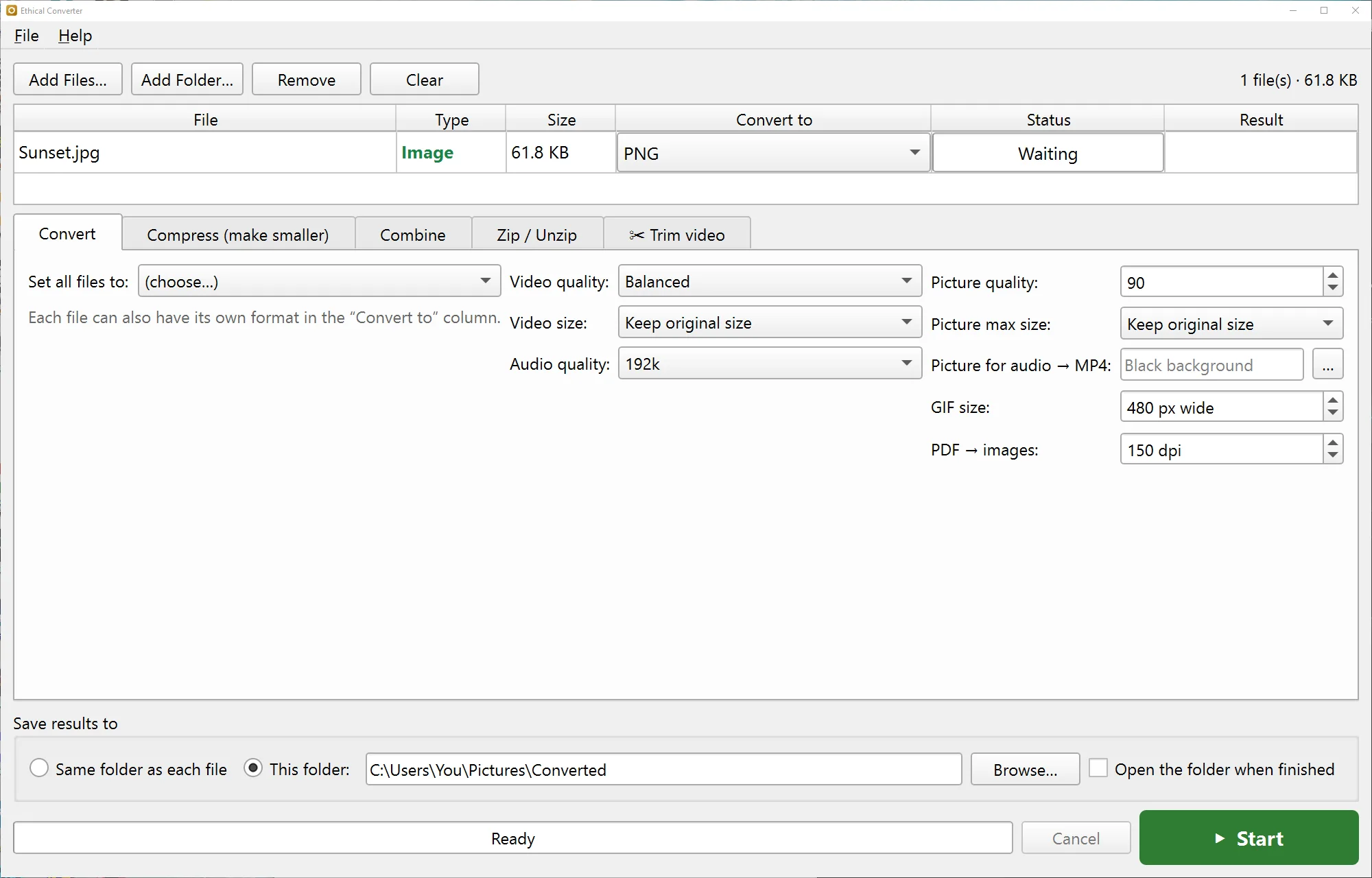
Task: Click the Cancel button
Action: 1076,838
